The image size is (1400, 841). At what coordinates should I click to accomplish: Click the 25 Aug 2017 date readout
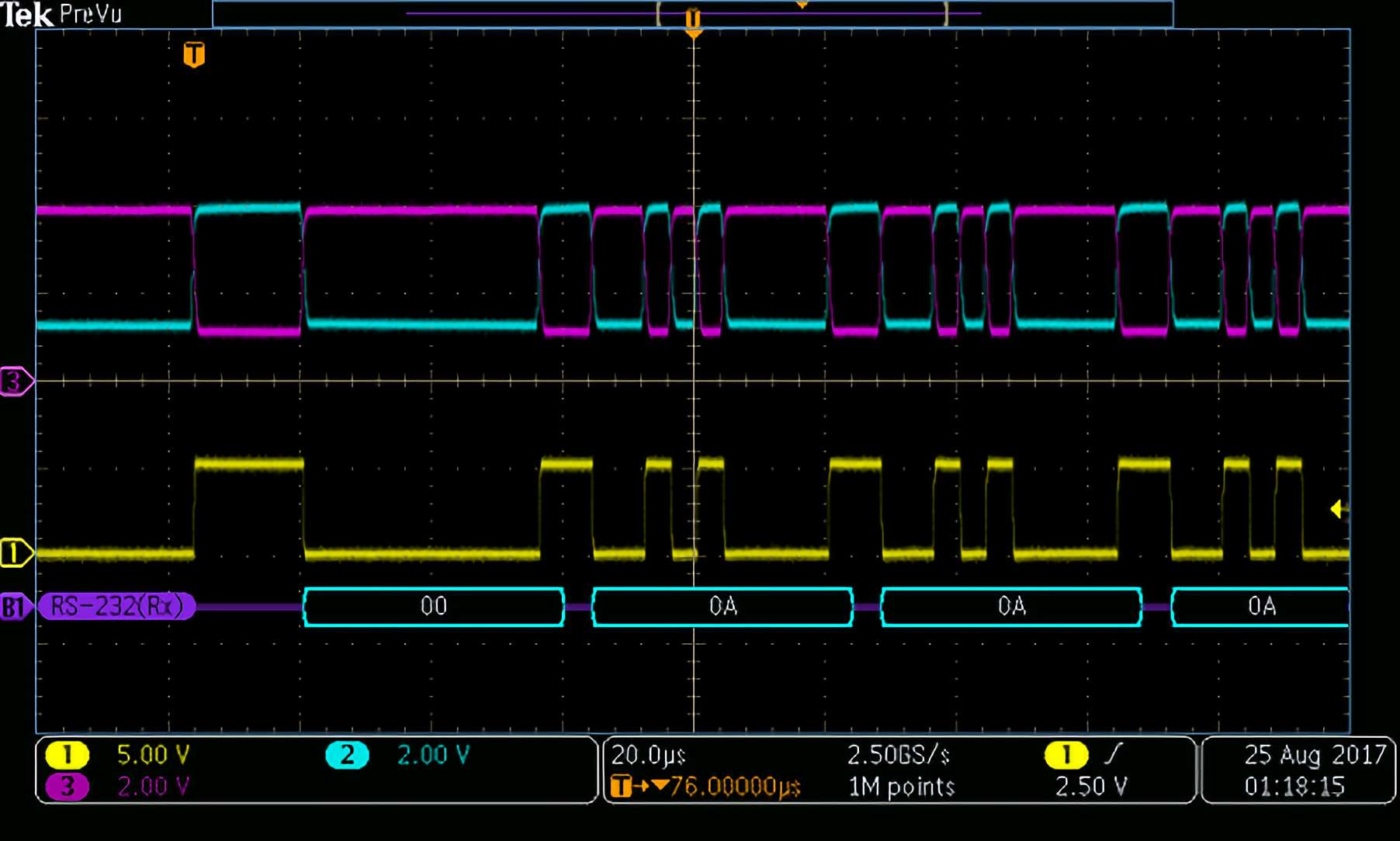(1315, 755)
